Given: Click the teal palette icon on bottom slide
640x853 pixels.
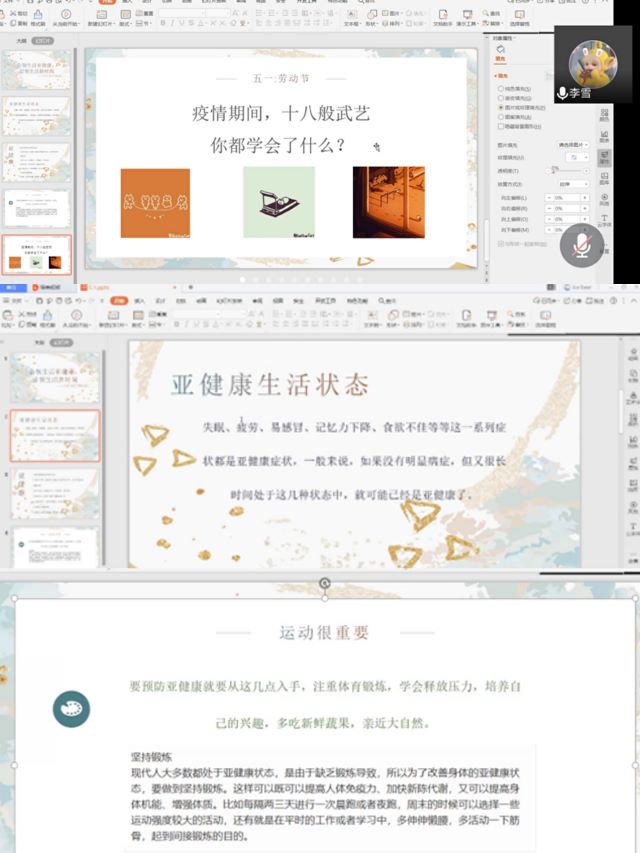Looking at the screenshot, I should [71, 709].
